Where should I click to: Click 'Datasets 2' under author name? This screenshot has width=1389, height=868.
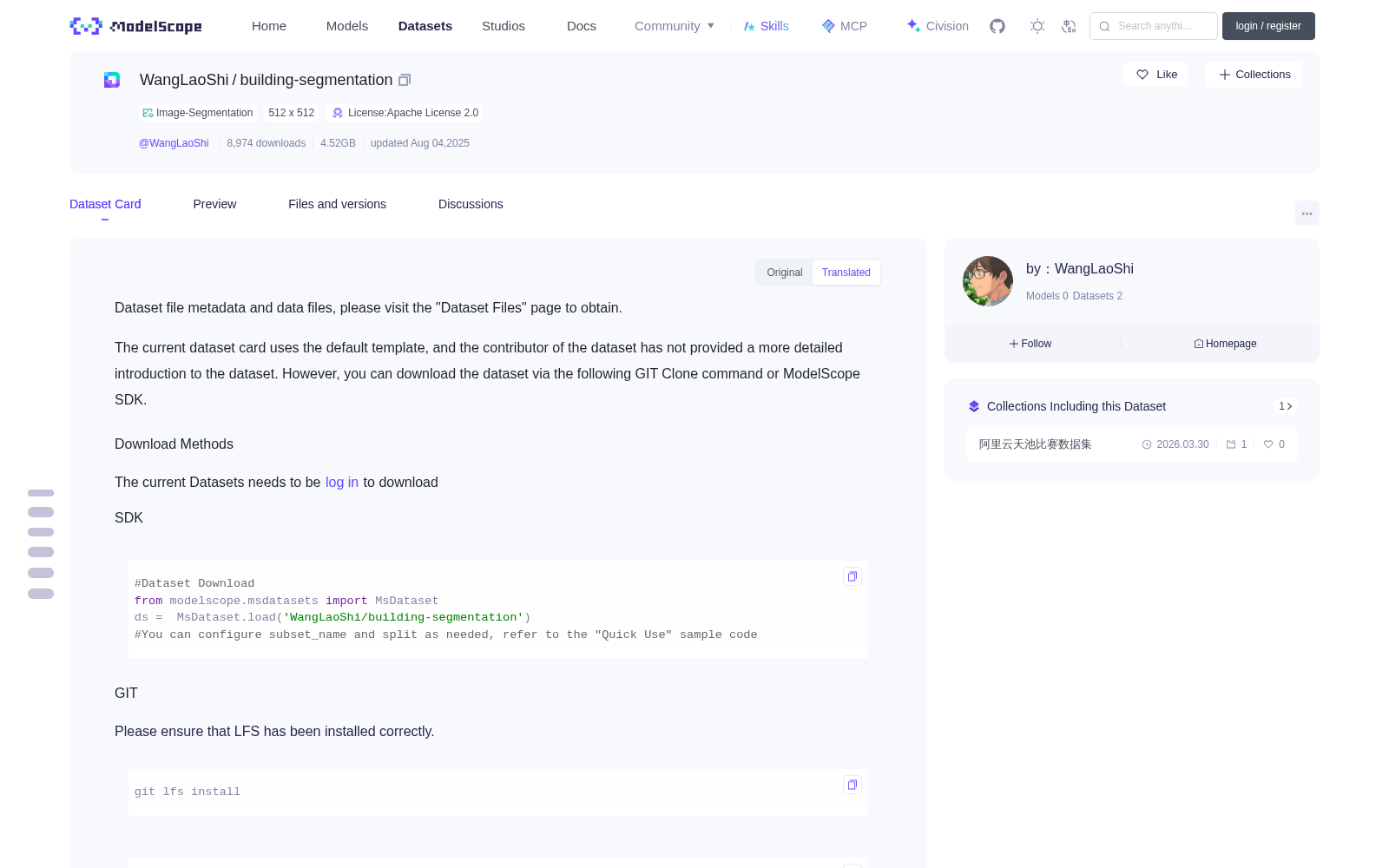tap(1097, 296)
